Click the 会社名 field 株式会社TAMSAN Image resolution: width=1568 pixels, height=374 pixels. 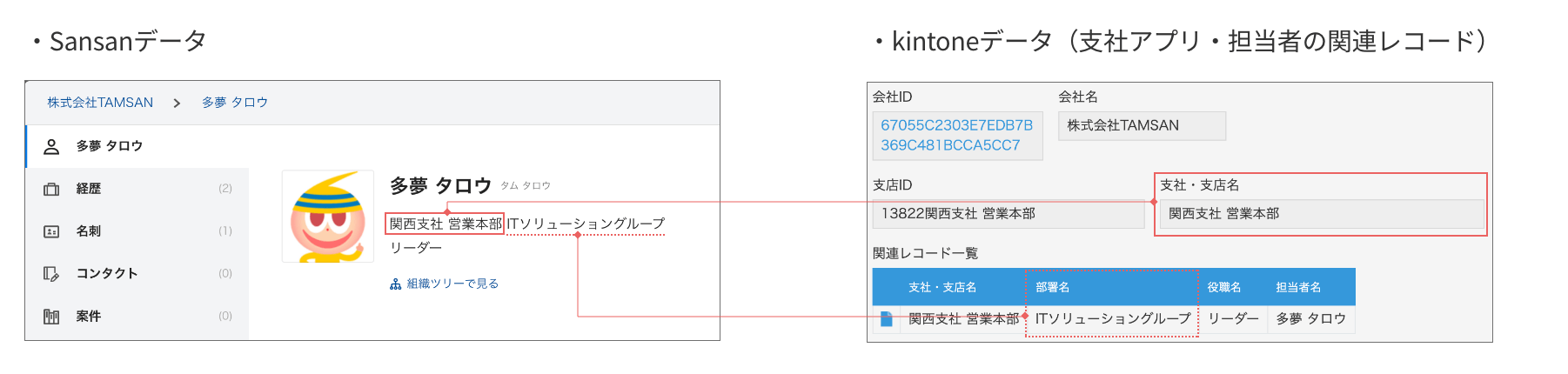tap(1141, 126)
